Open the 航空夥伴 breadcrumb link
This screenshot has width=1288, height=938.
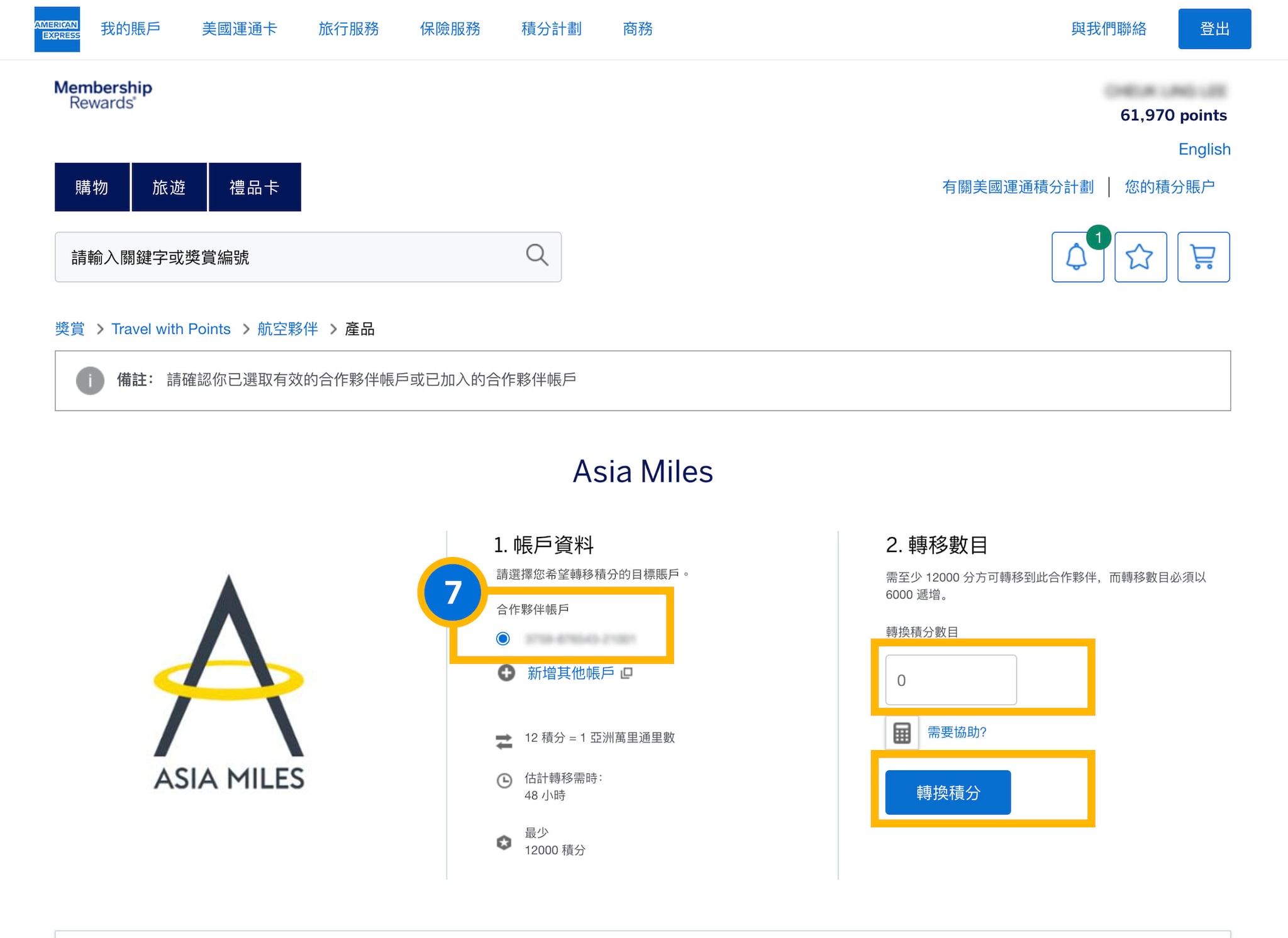pos(287,329)
